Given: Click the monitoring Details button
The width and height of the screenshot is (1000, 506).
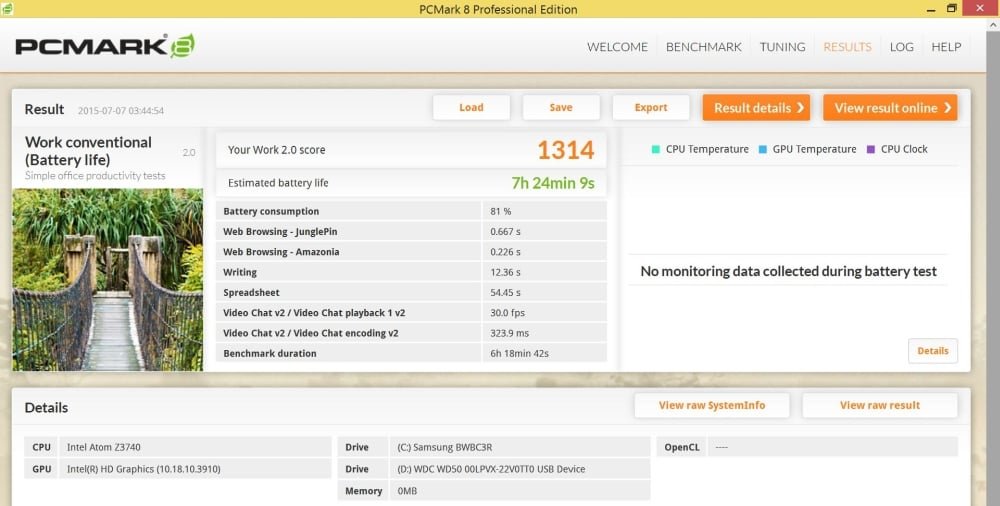Looking at the screenshot, I should tap(933, 351).
